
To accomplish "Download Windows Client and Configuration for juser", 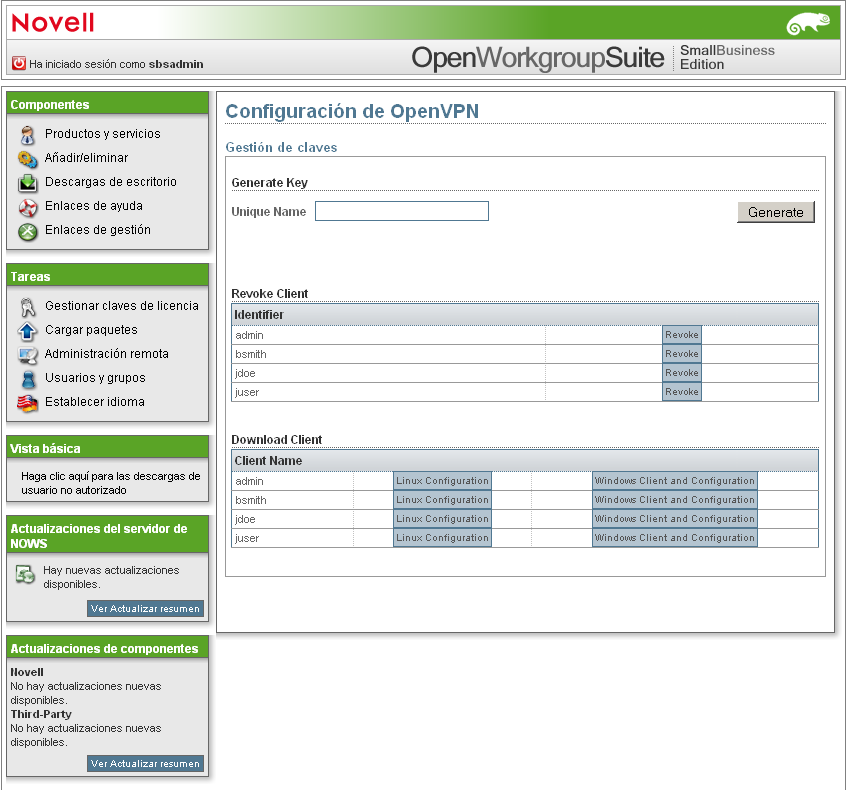I will [x=675, y=538].
